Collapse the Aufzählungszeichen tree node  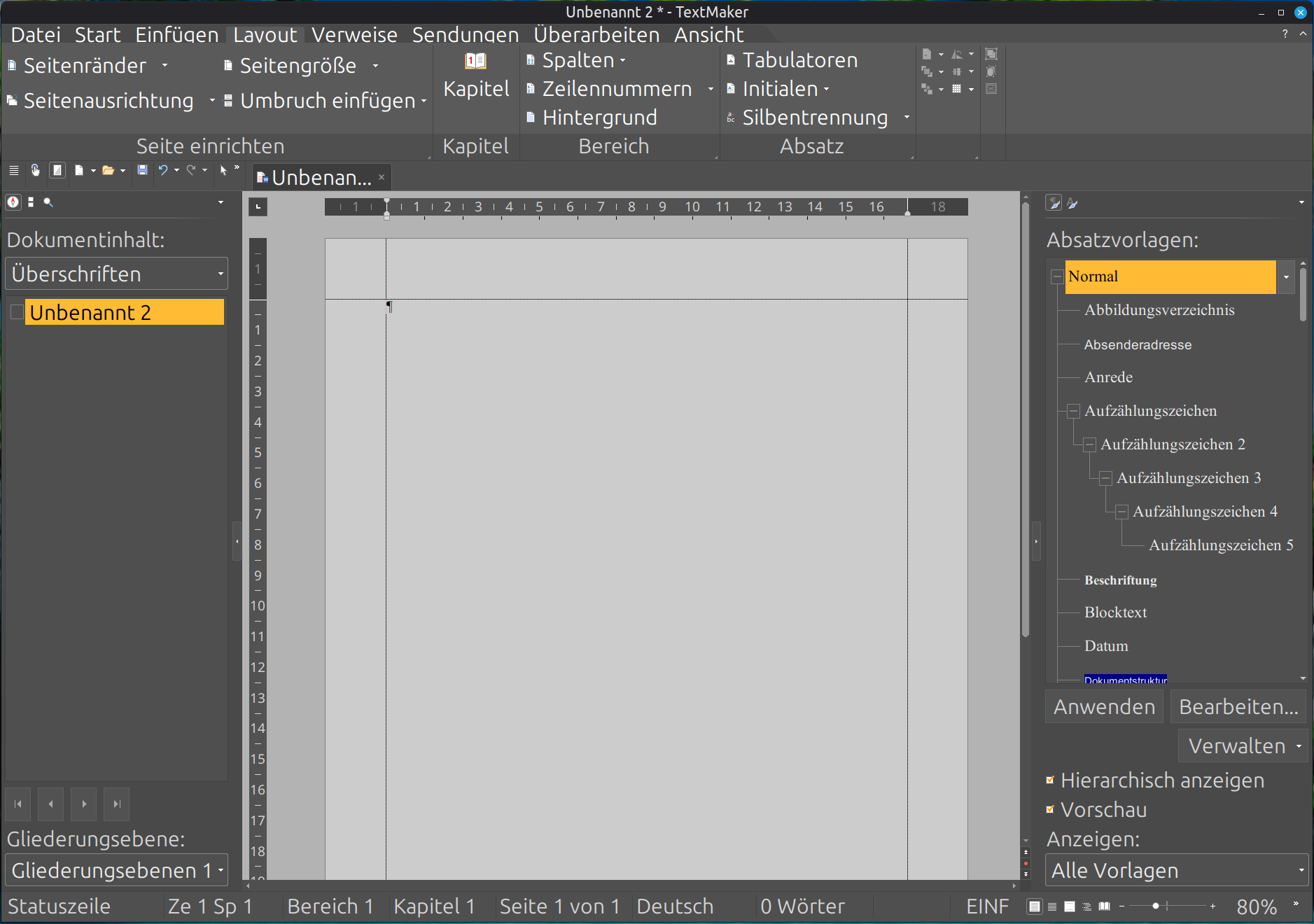(x=1072, y=411)
